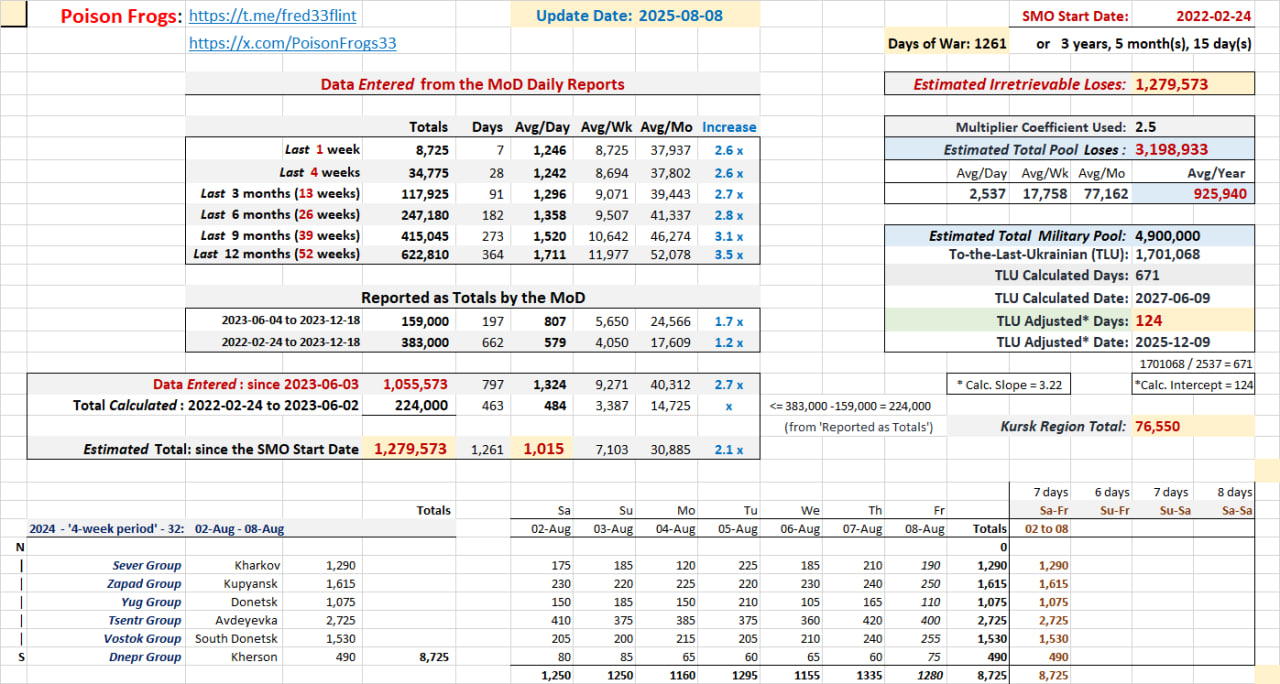Select the Sever Group row label
1280x684 pixels.
click(146, 565)
